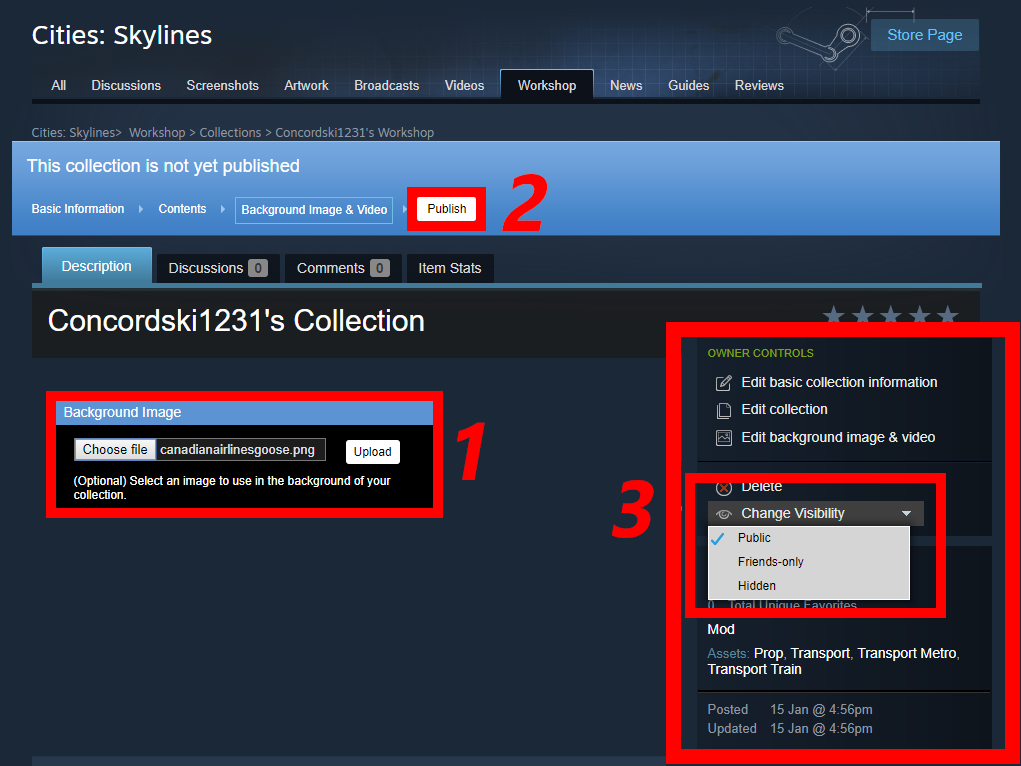This screenshot has height=766, width=1021.
Task: Click the Concordski1231's Collection title
Action: tap(236, 321)
